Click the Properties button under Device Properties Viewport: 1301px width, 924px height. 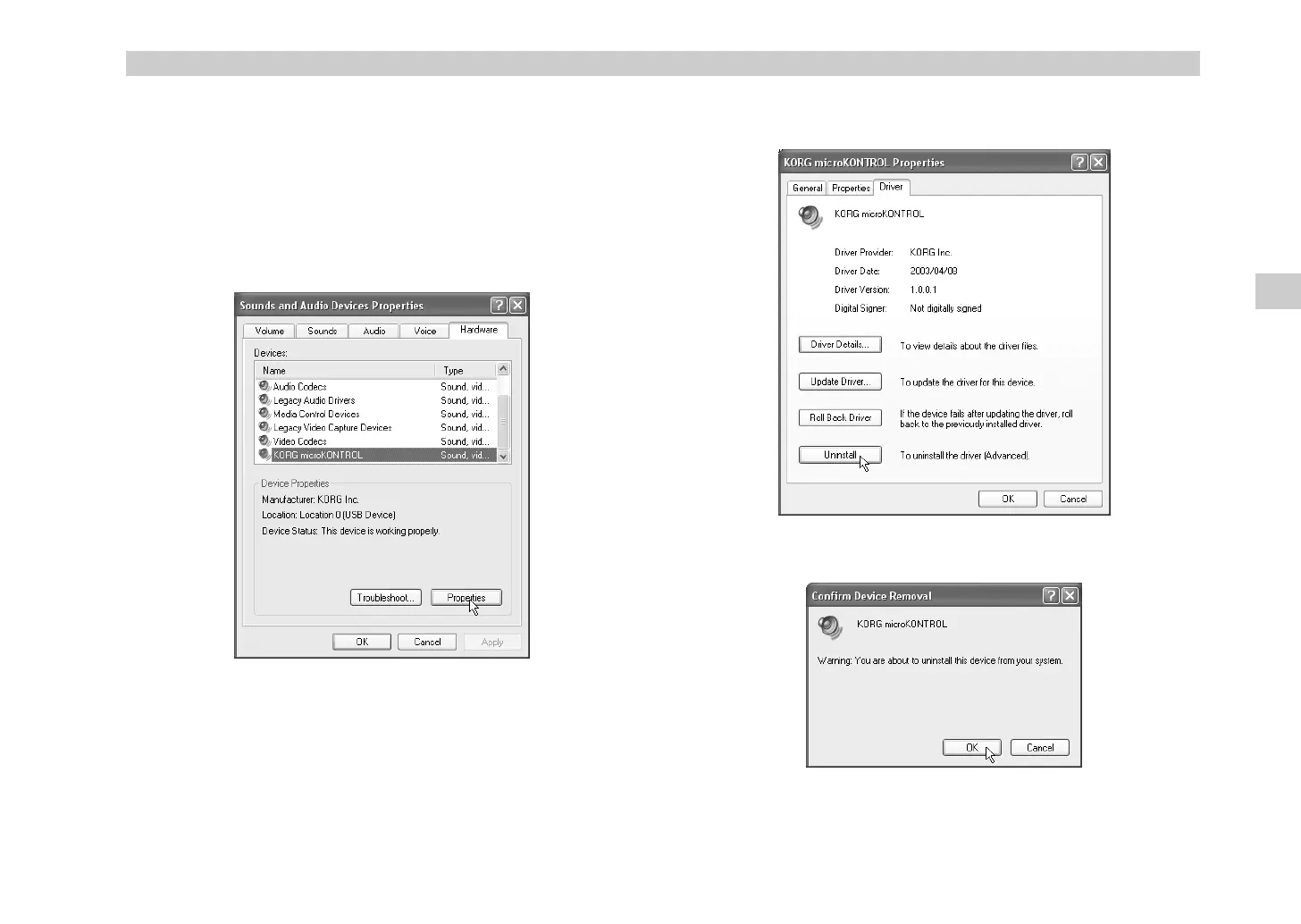coord(466,598)
